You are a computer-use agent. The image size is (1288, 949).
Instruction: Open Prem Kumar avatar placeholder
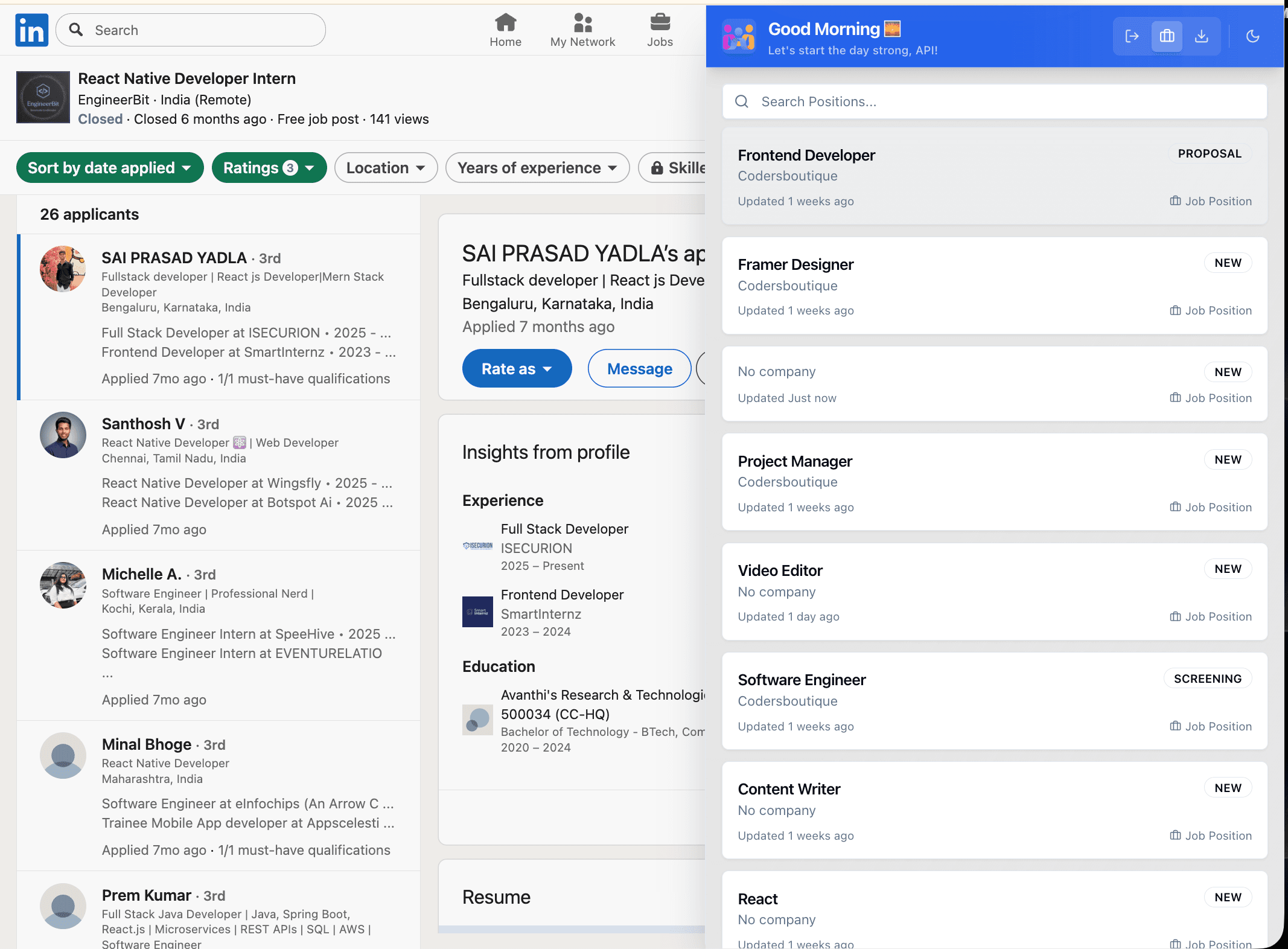click(63, 906)
